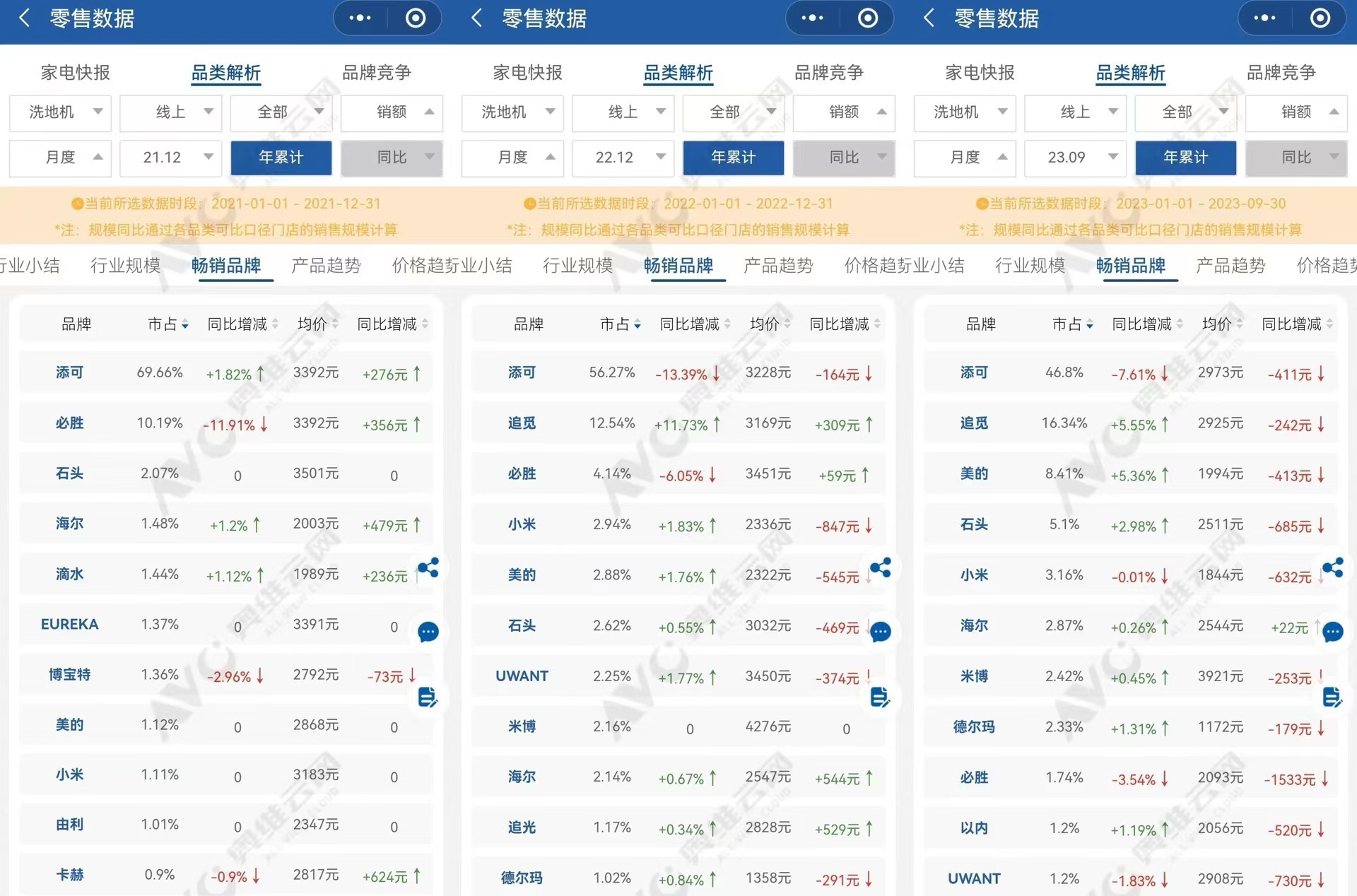
Task: Expand the 洗地机 category dropdown in the middle panel
Action: (x=512, y=112)
